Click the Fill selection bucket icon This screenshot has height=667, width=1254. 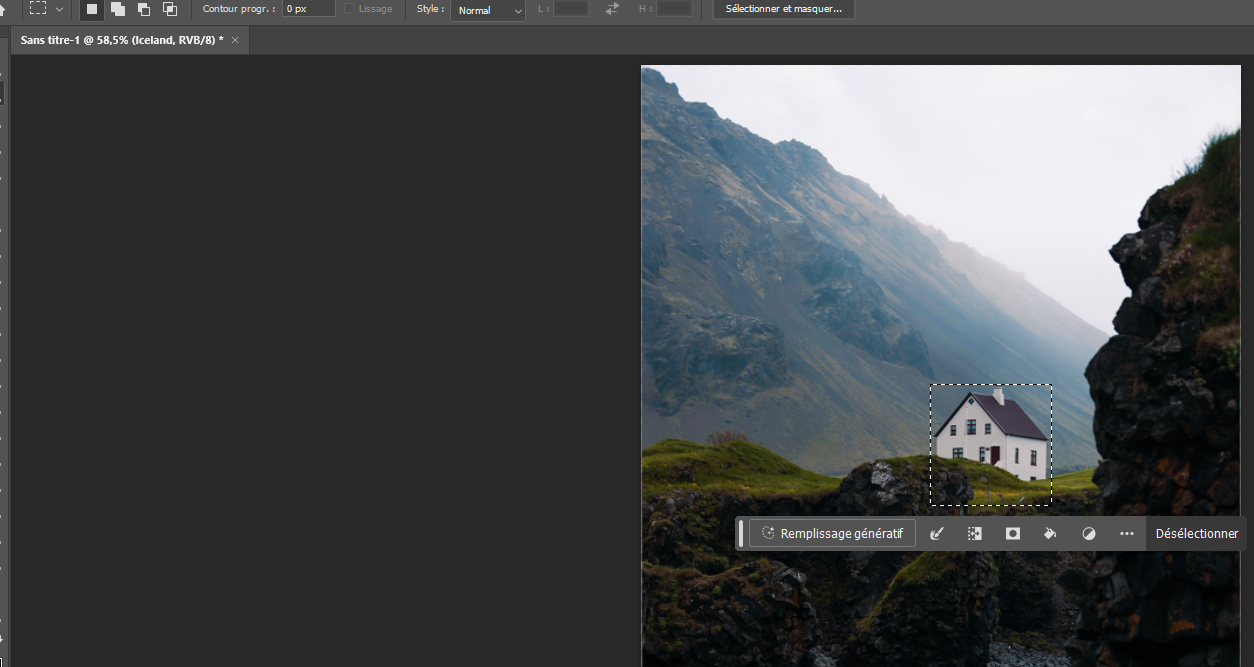pyautogui.click(x=1050, y=533)
